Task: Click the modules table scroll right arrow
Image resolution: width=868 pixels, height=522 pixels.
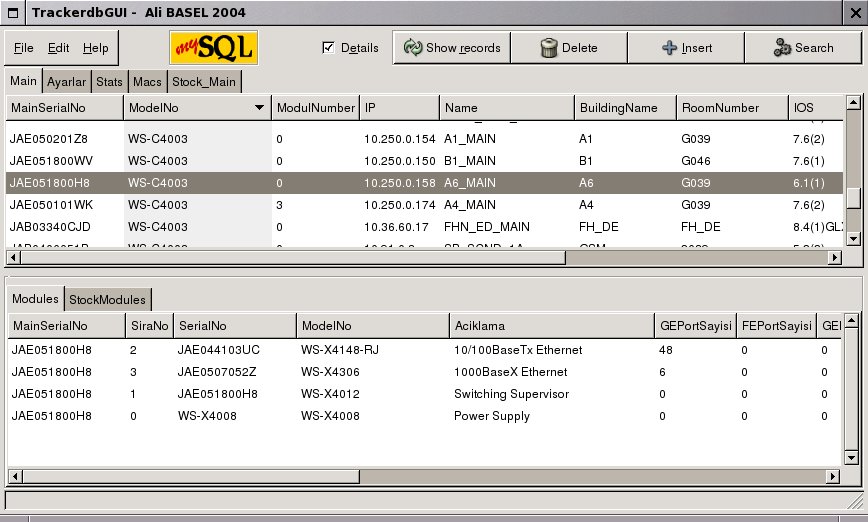Action: pyautogui.click(x=833, y=476)
